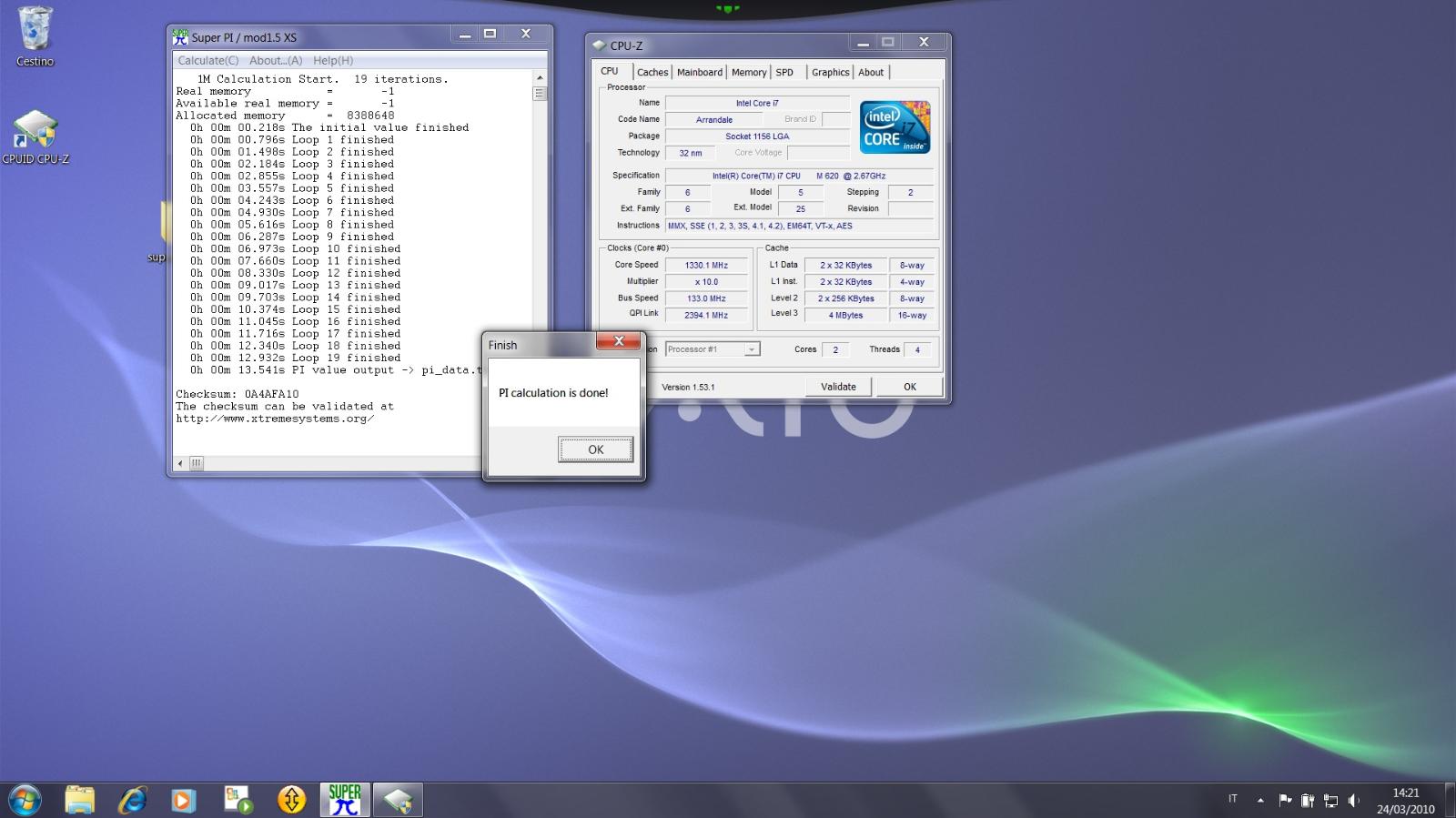Click 'PI calculation is done!' message
1456x818 pixels.
click(x=553, y=393)
